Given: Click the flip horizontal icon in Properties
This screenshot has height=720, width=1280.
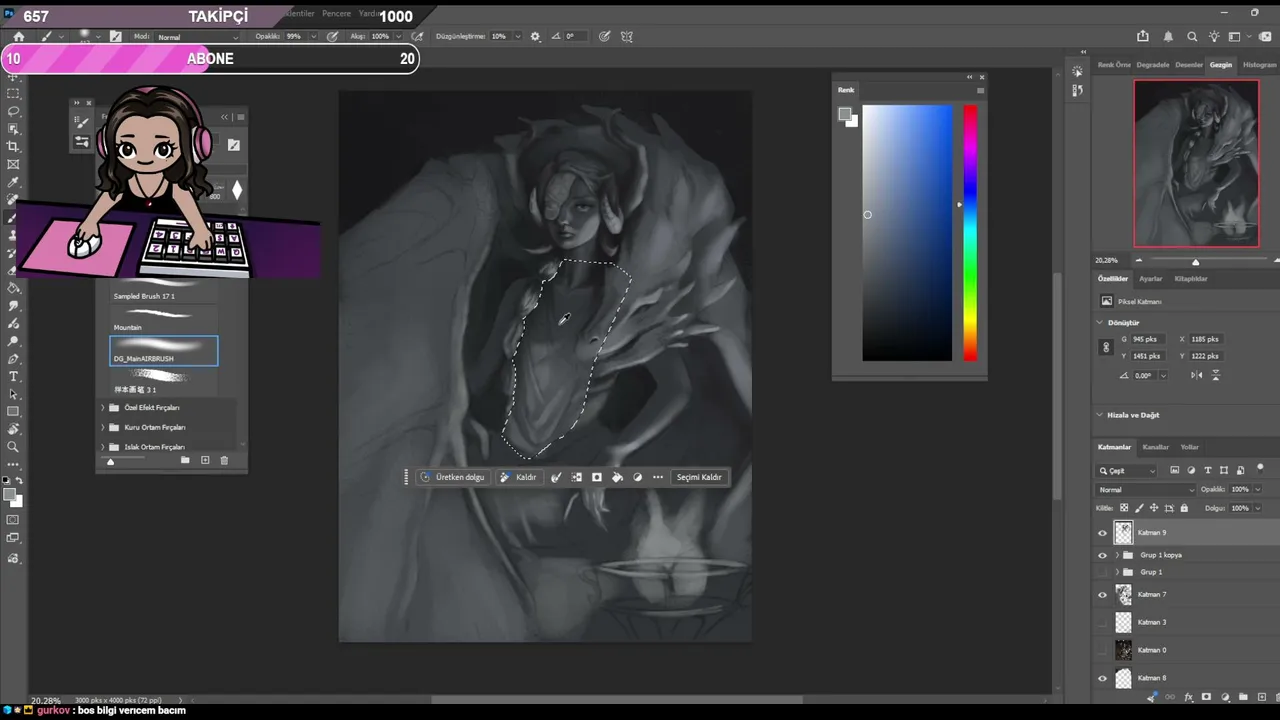Looking at the screenshot, I should point(1197,375).
